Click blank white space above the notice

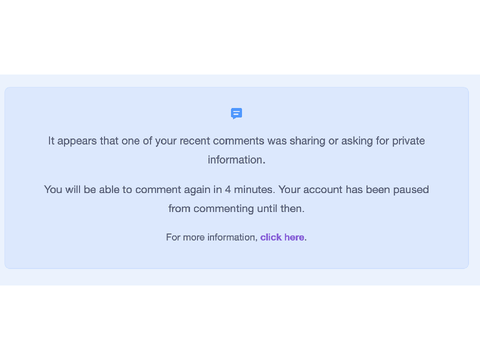coord(240,37)
